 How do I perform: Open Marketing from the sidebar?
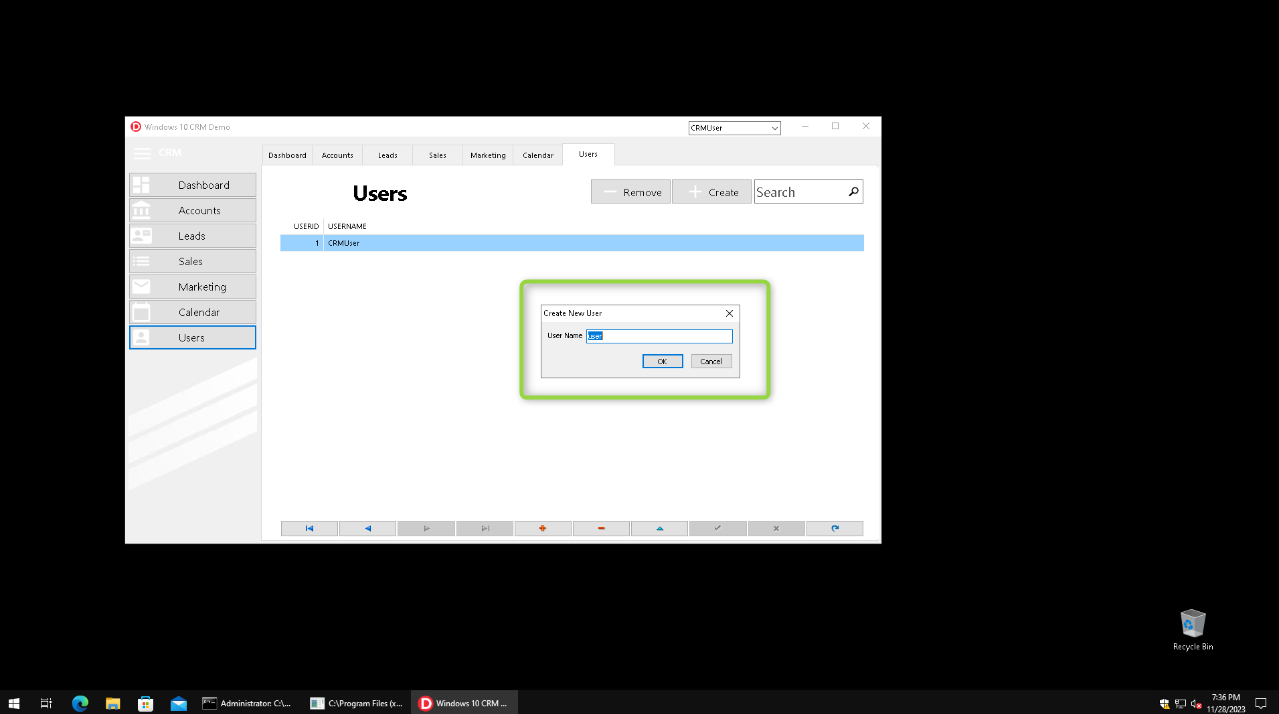[192, 287]
